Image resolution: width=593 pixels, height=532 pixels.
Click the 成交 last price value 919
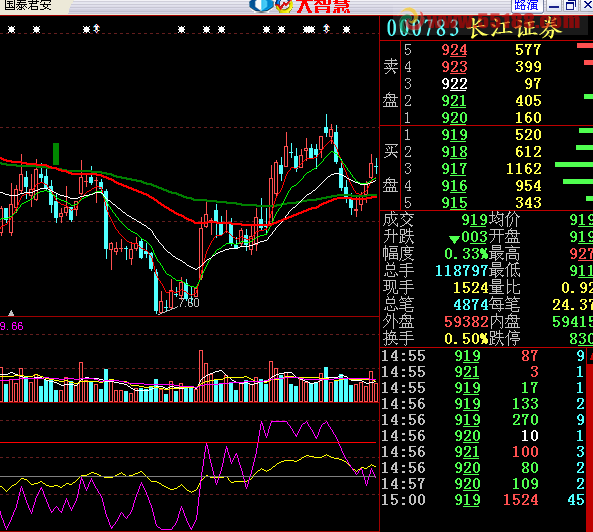(474, 220)
